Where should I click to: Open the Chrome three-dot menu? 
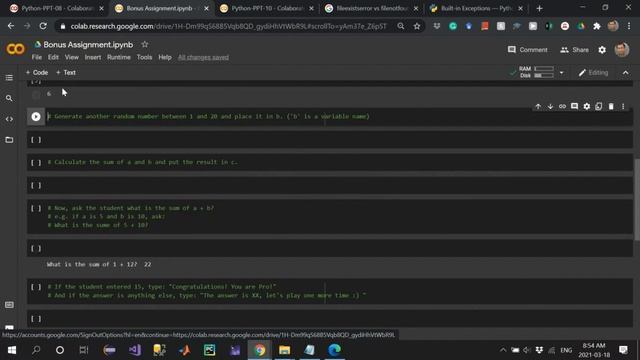coord(629,26)
